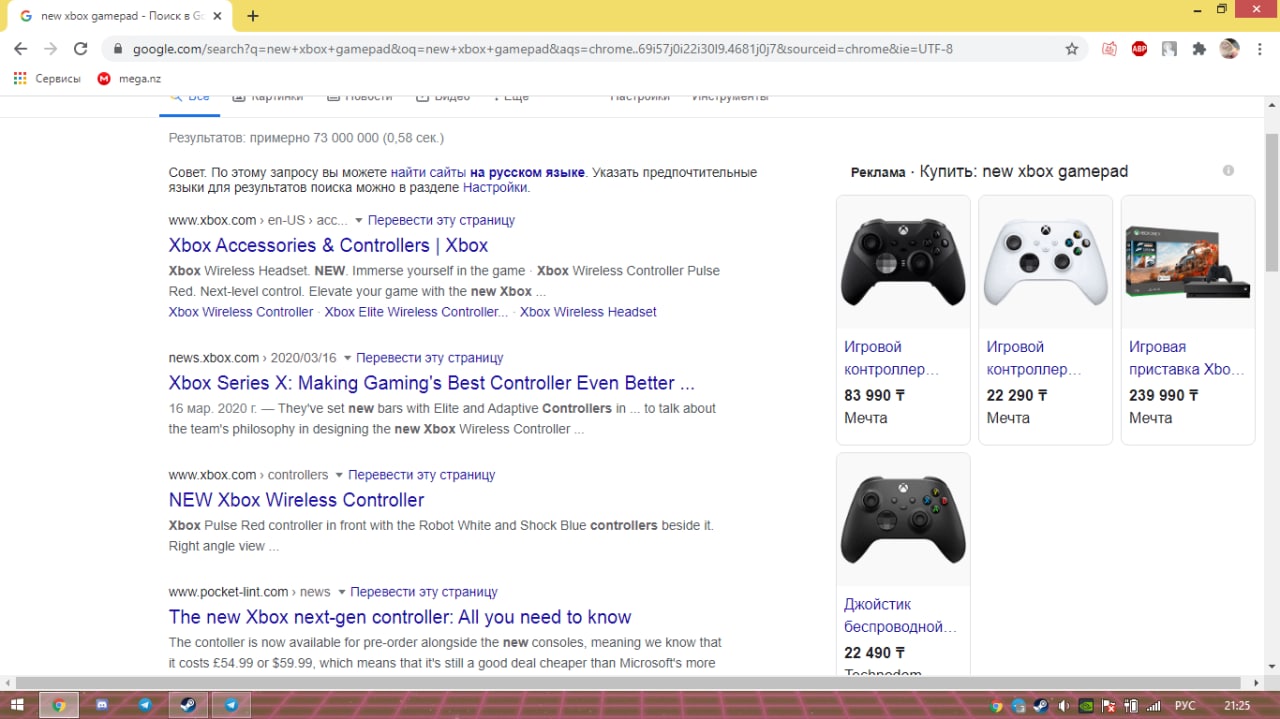Screen dimensions: 1280x719
Task: Open the Xbox One X console bundle image
Action: click(x=1188, y=262)
